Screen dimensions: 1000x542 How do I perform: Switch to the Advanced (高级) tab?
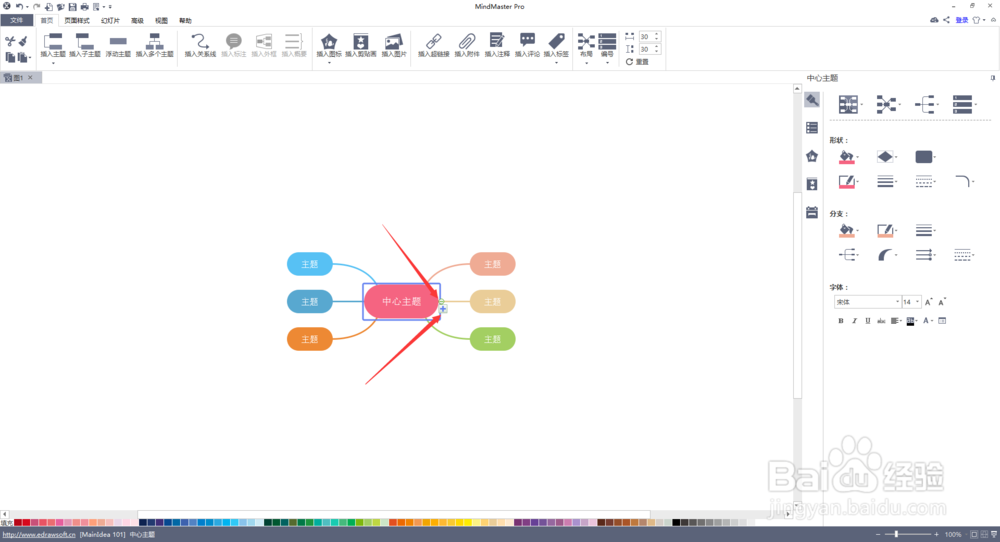point(137,20)
